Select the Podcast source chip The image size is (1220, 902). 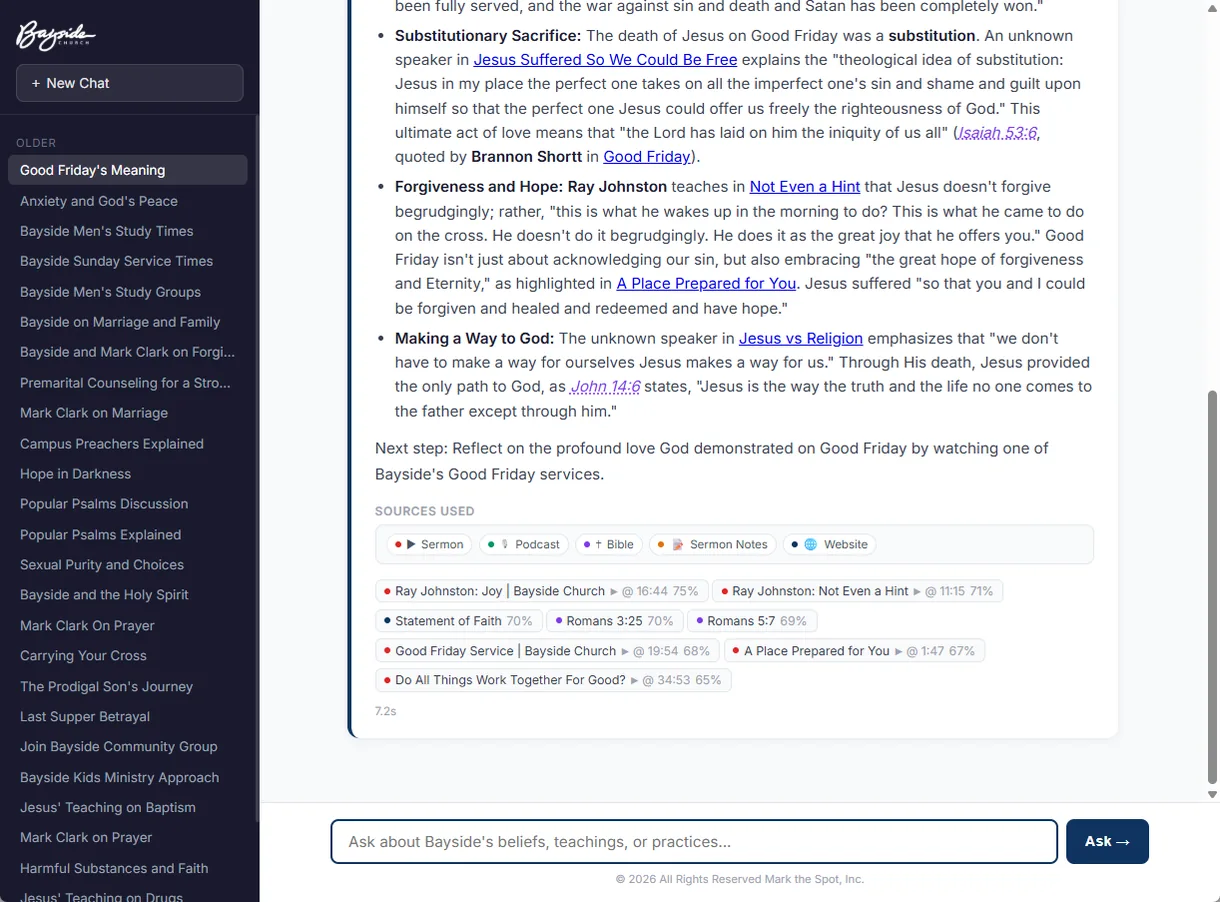pyautogui.click(x=523, y=544)
